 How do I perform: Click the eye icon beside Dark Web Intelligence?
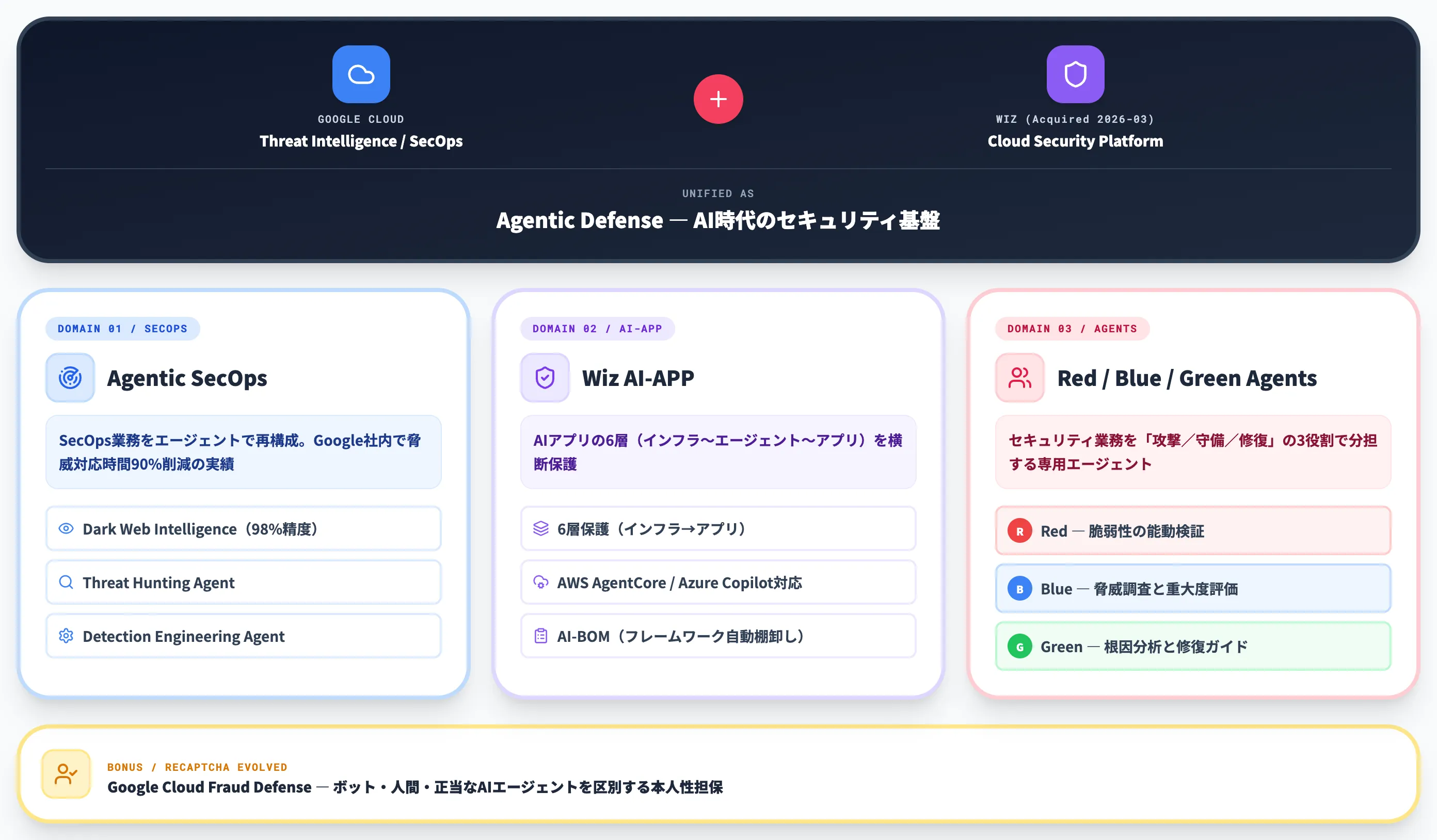[66, 528]
